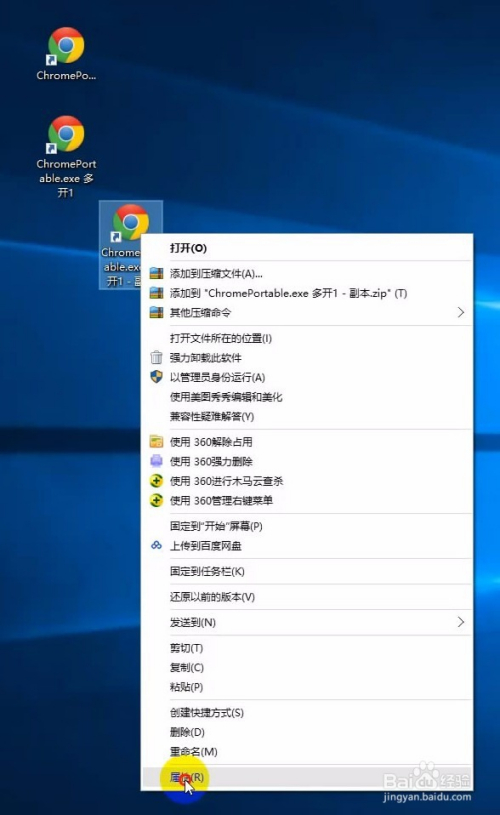Image resolution: width=500 pixels, height=815 pixels.
Task: Expand the 发送到(N) submenu arrow
Action: pyautogui.click(x=460, y=622)
